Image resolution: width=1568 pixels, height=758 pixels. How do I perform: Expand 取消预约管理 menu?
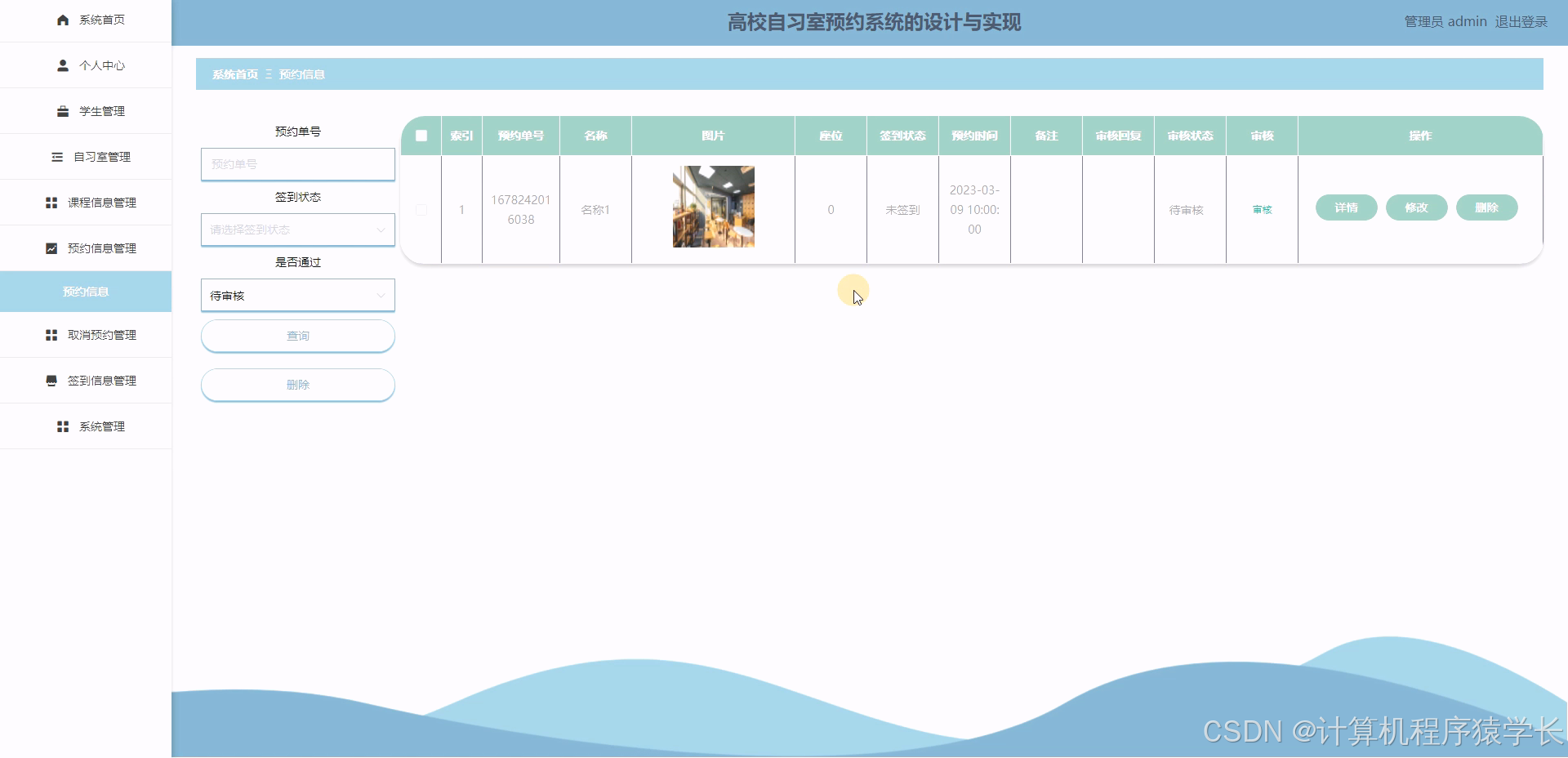pyautogui.click(x=86, y=335)
